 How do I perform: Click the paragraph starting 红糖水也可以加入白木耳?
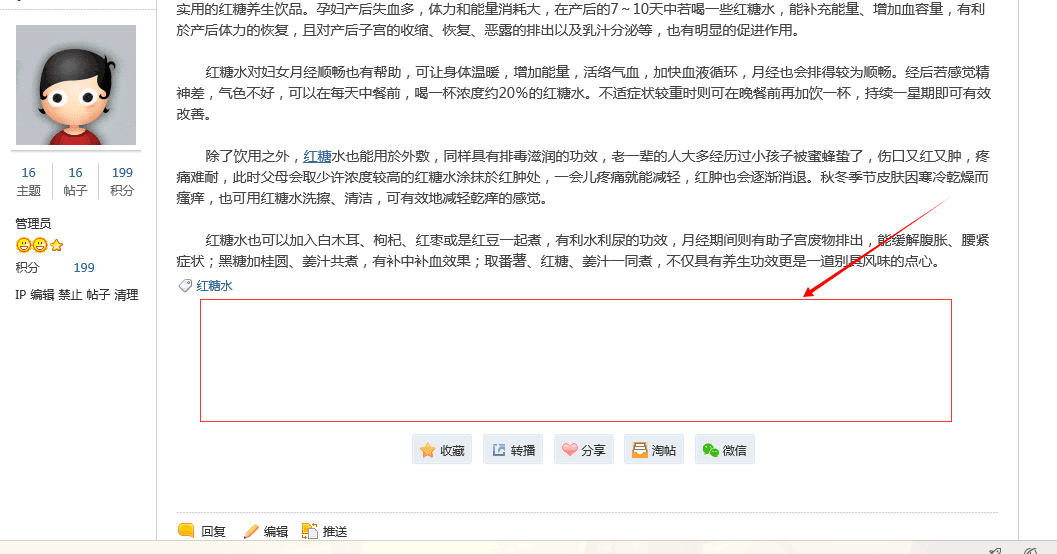pos(583,251)
